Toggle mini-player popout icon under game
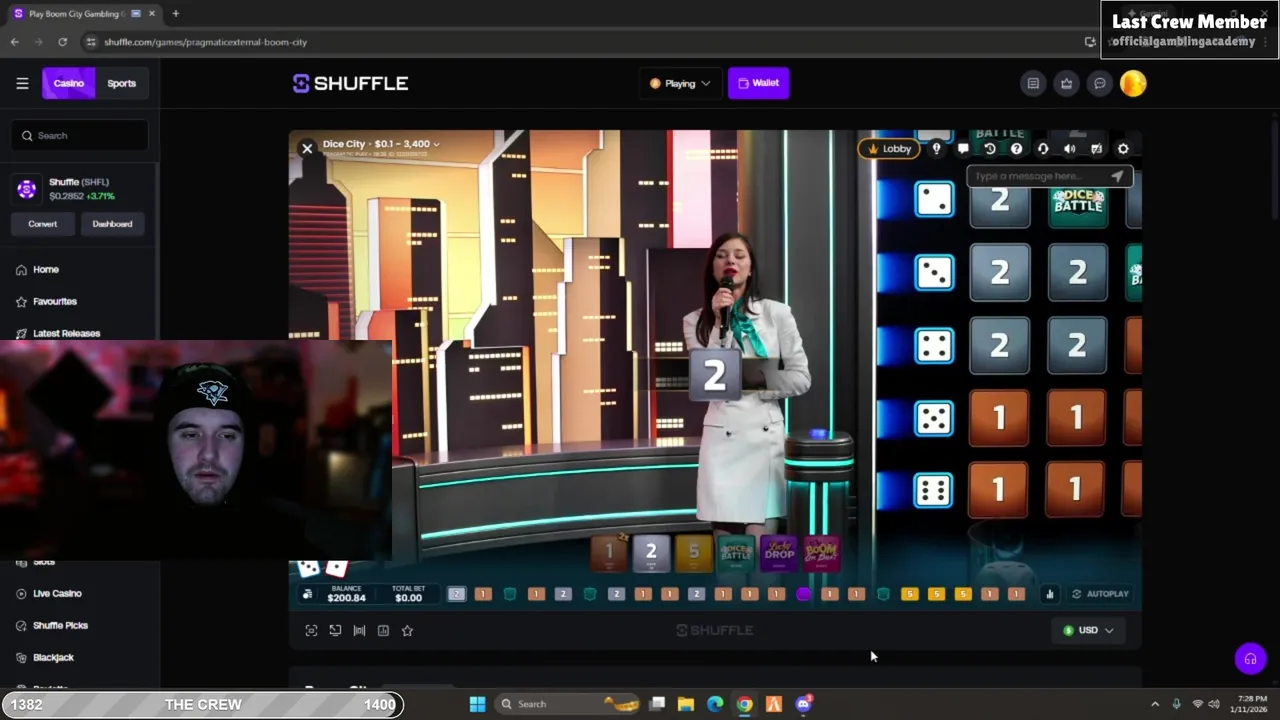 coord(335,630)
